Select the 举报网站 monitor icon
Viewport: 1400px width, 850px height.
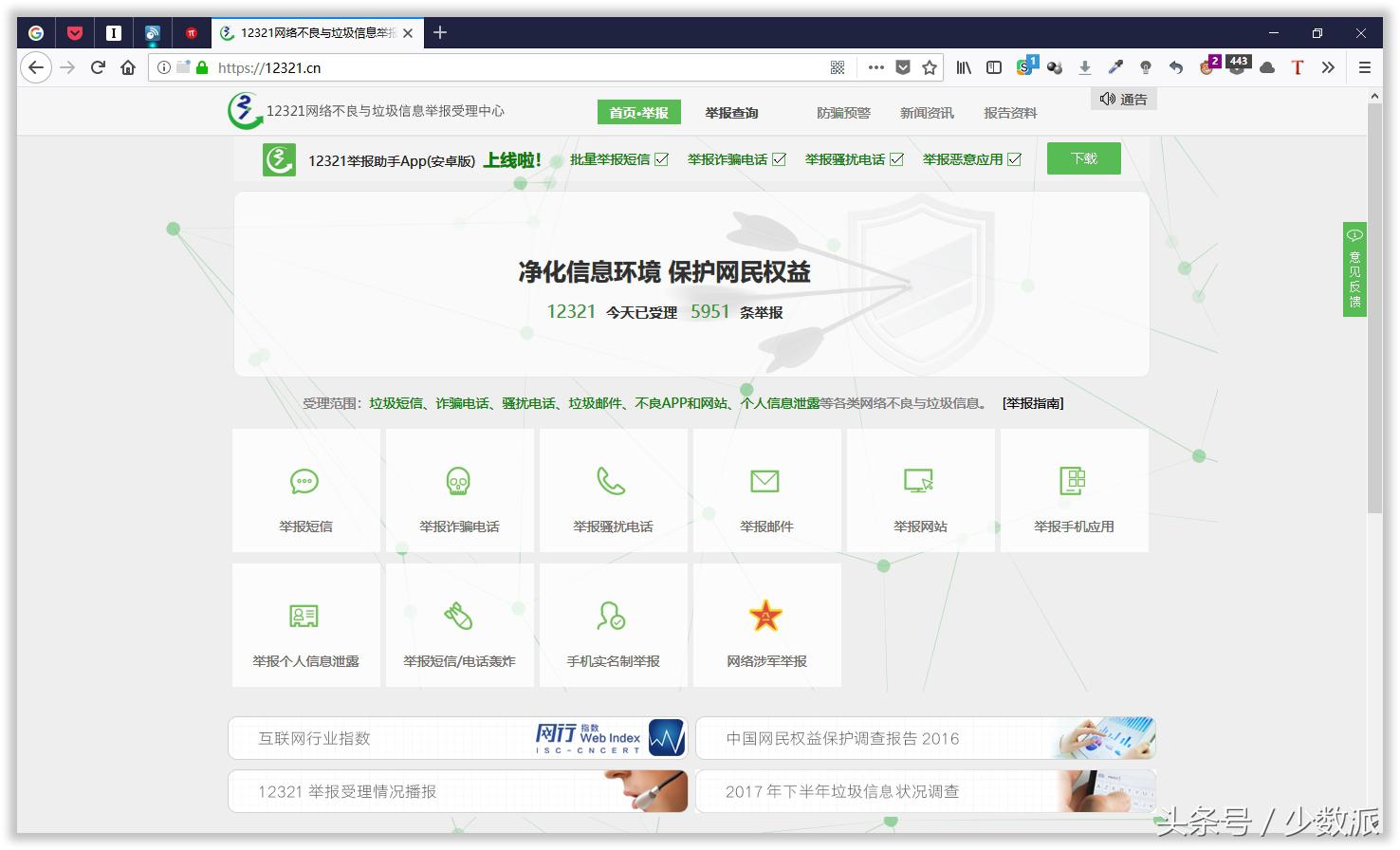pos(920,482)
